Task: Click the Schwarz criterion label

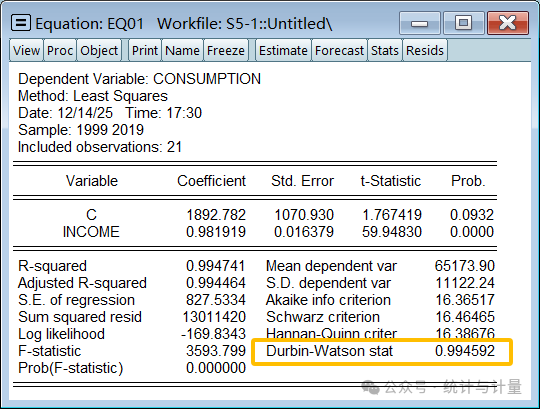Action: [323, 317]
